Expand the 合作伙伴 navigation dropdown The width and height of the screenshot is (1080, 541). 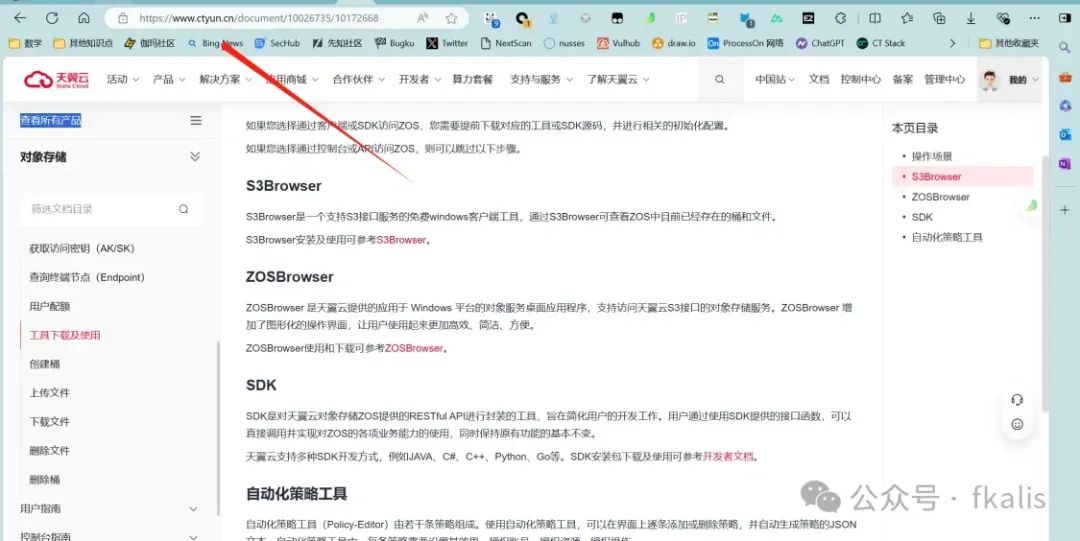357,79
